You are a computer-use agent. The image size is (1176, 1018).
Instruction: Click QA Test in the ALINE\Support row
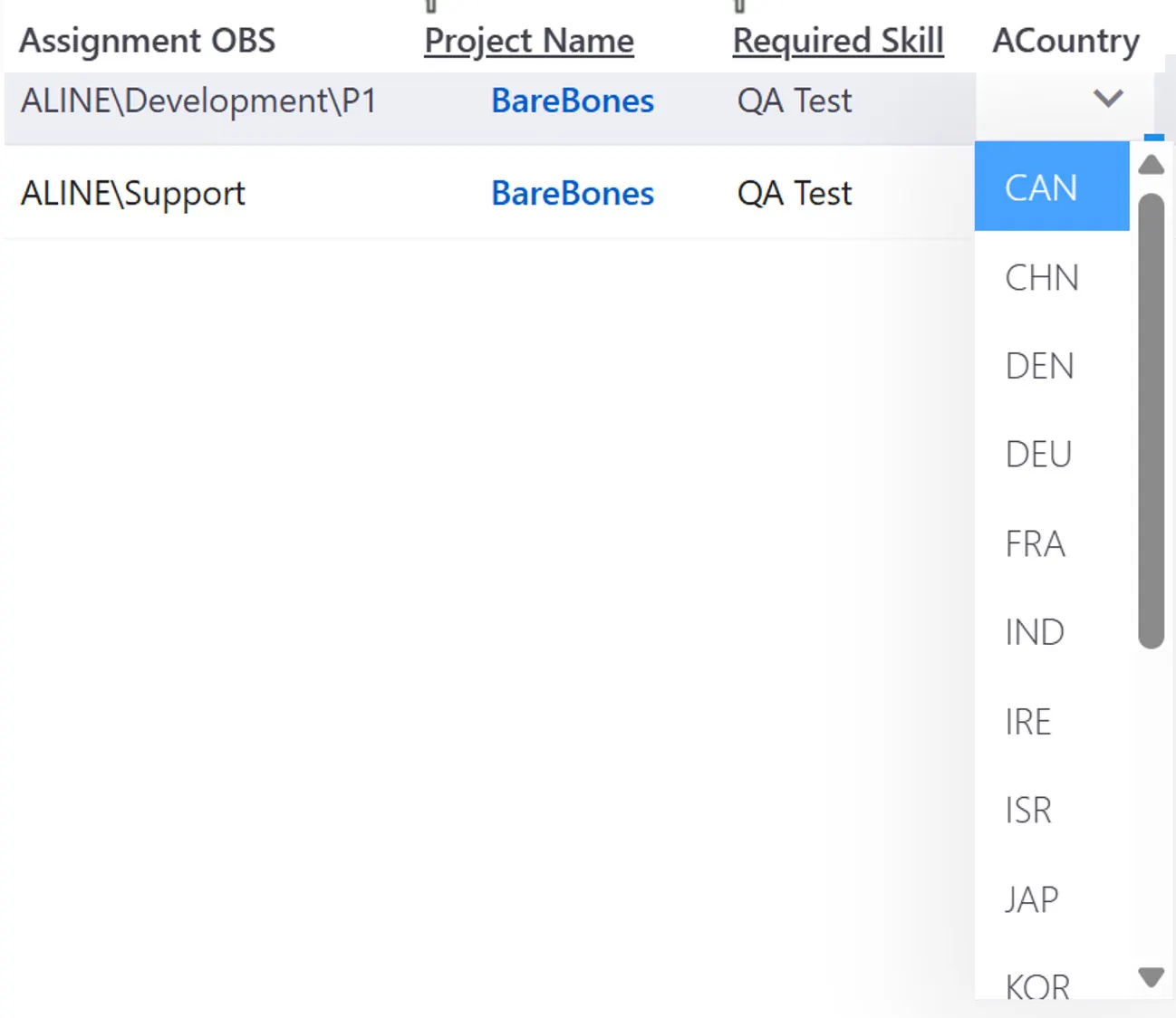tap(795, 193)
